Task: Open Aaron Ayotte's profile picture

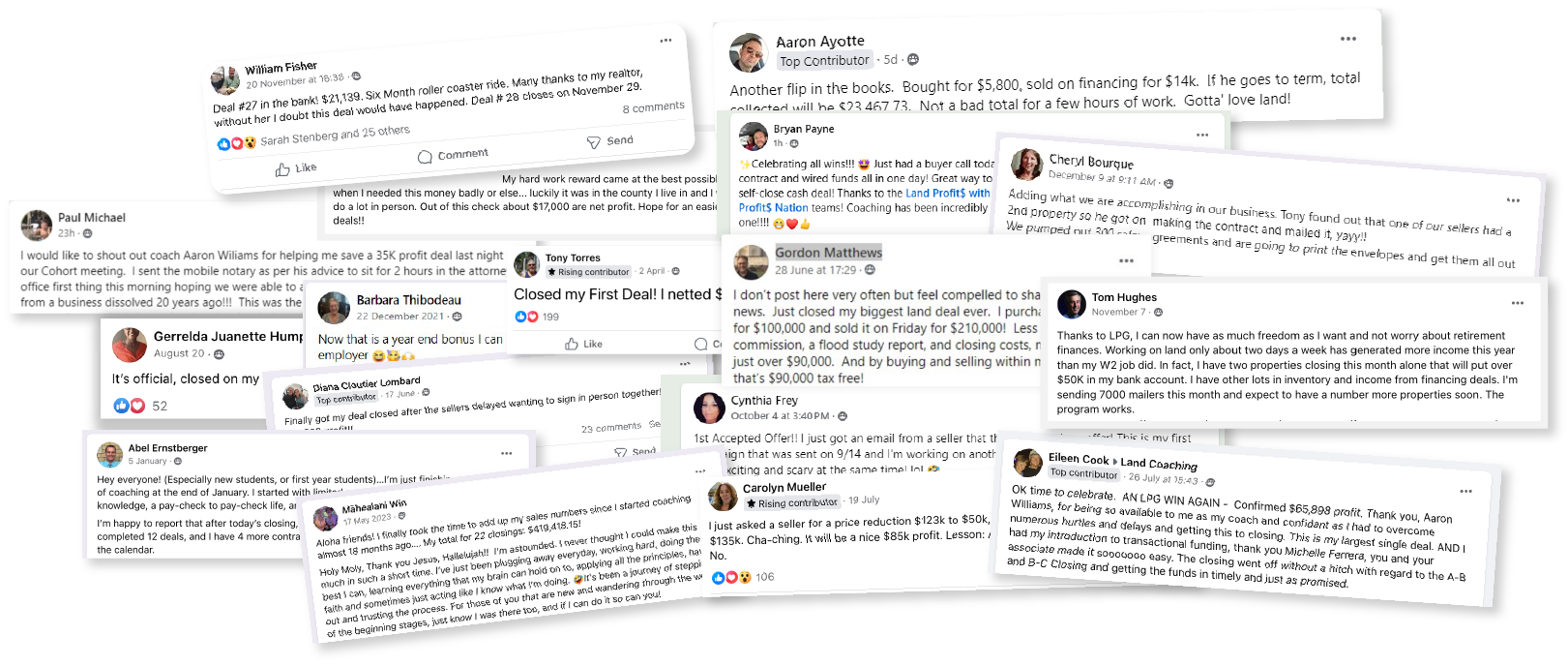Action: tap(749, 52)
